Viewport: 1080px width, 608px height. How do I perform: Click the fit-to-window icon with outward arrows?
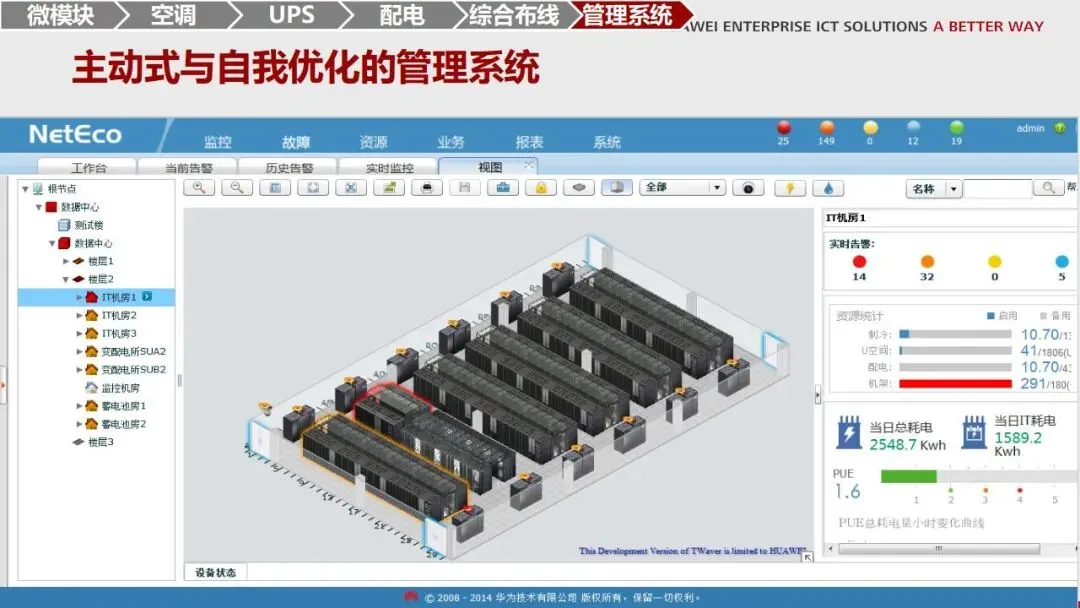click(313, 188)
